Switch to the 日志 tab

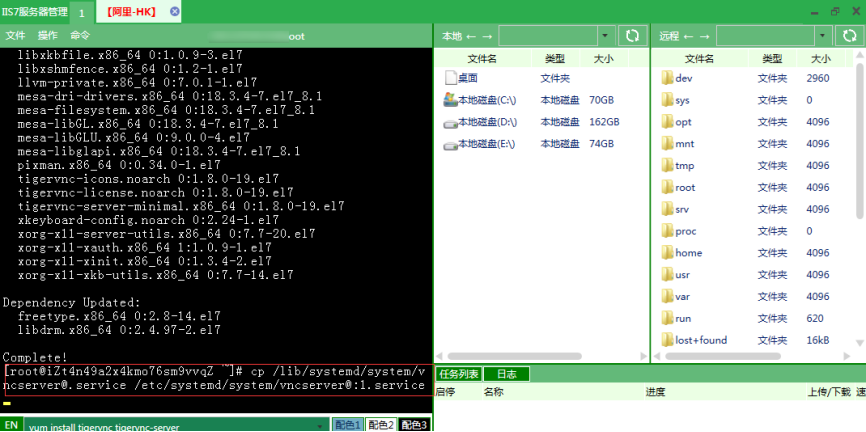pyautogui.click(x=506, y=374)
